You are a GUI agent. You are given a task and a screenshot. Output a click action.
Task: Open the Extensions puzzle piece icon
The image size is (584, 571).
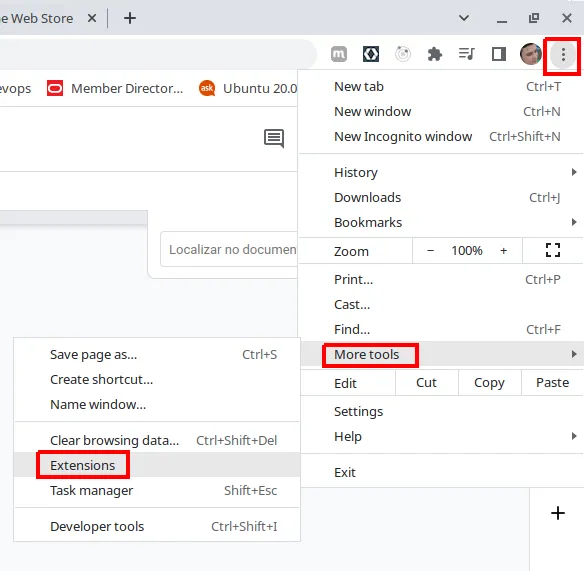(x=435, y=54)
